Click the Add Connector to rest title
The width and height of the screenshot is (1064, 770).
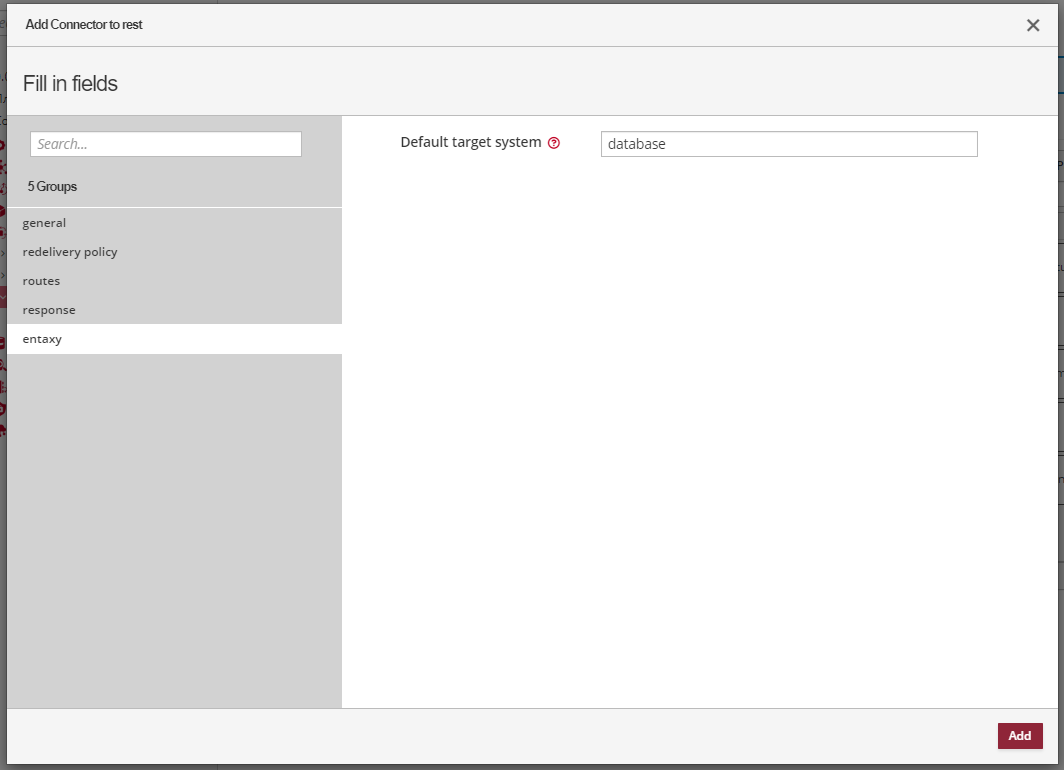pos(84,25)
